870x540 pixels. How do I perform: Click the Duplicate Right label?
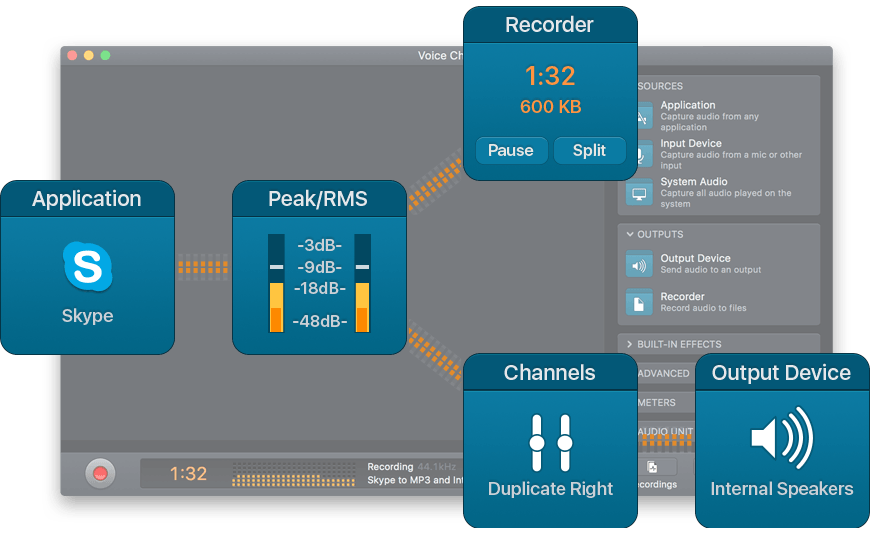coord(550,488)
